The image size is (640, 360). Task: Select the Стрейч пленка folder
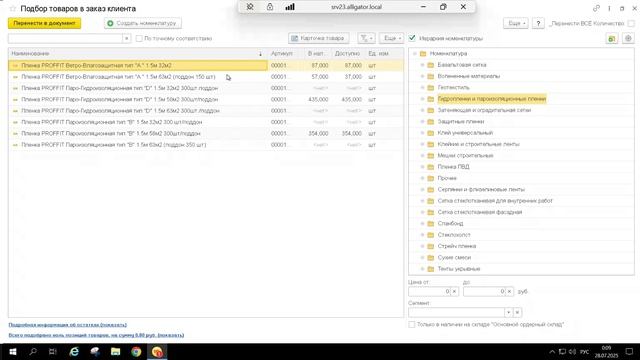click(457, 246)
